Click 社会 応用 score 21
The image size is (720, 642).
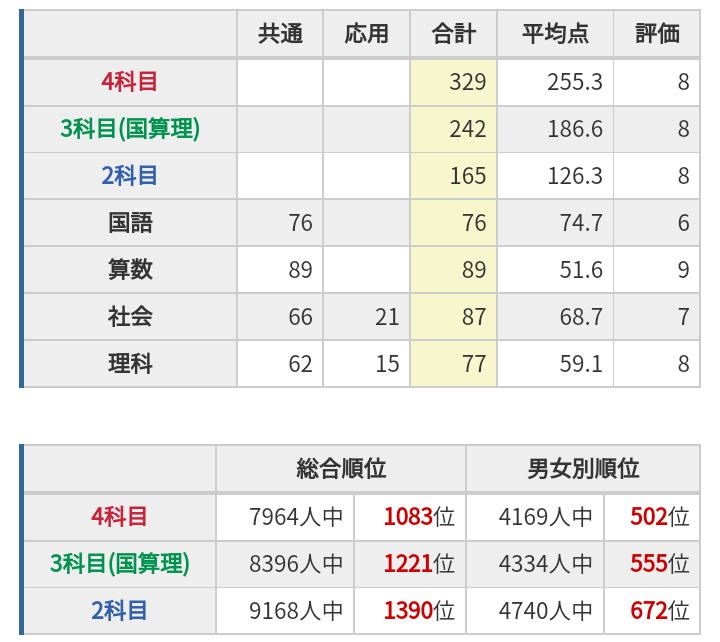pos(387,317)
